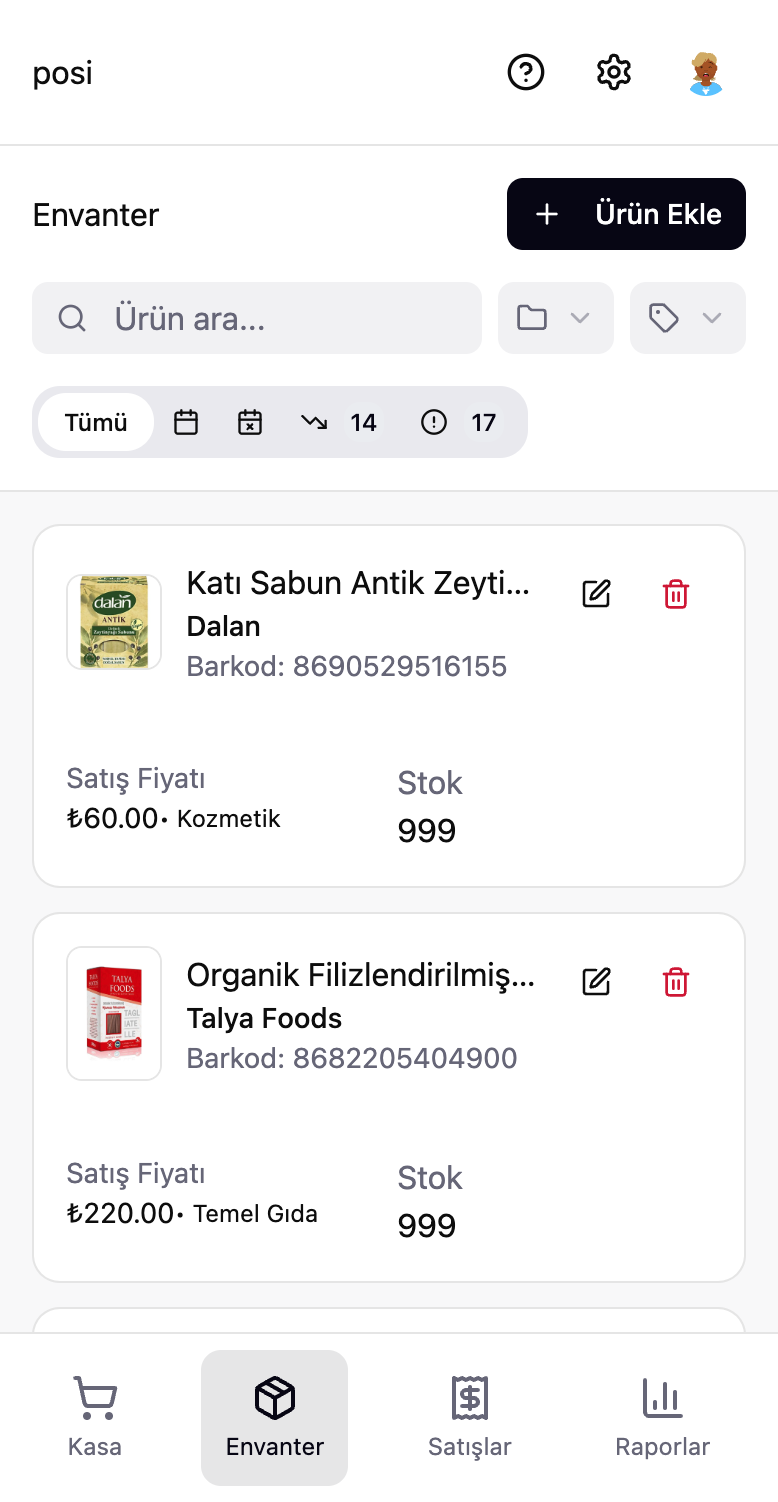Open settings via the gear icon
Image resolution: width=778 pixels, height=1502 pixels.
(614, 73)
